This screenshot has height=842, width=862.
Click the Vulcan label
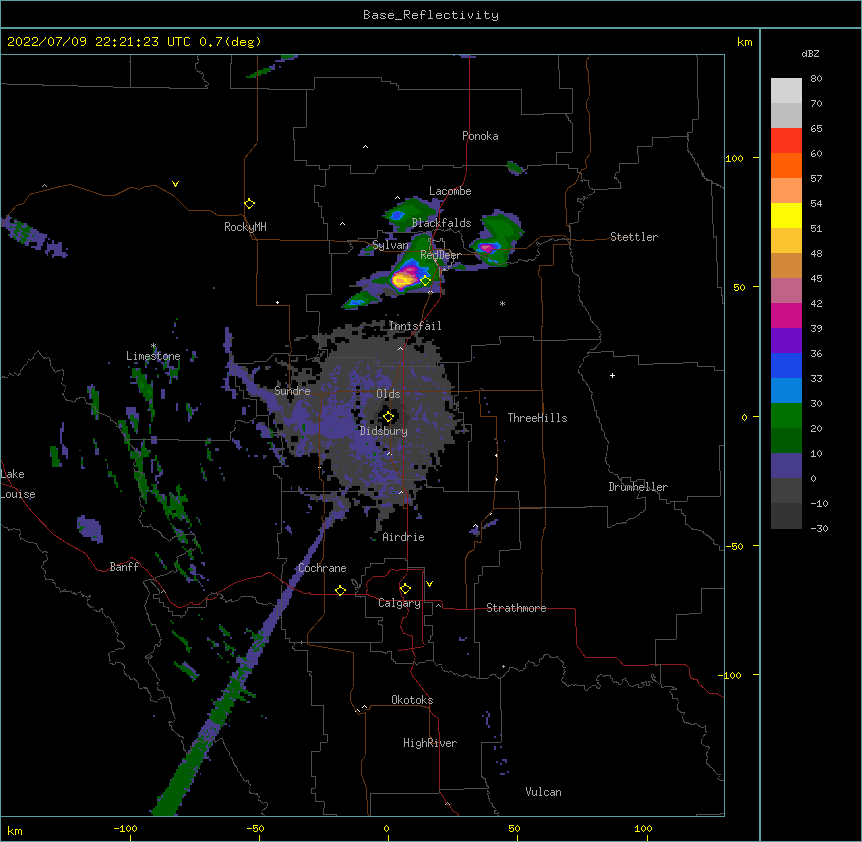(x=543, y=792)
